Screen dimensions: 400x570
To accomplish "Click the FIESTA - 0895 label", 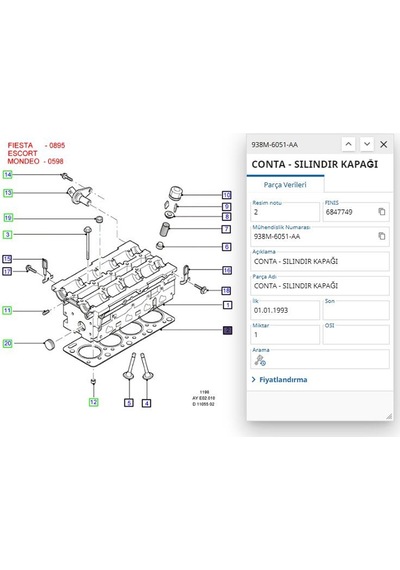I will pos(36,145).
